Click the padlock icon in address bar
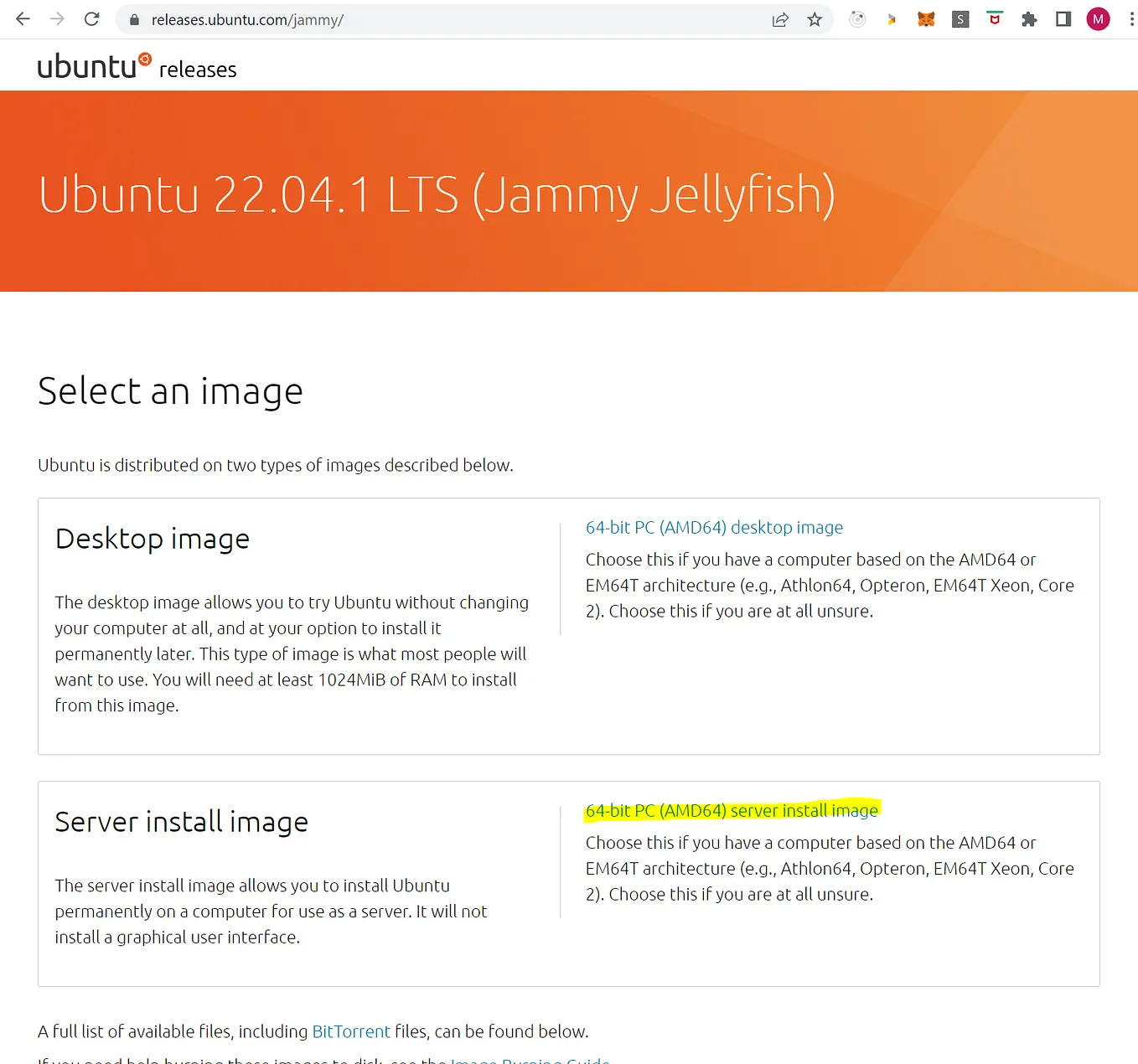This screenshot has width=1138, height=1064. click(134, 19)
